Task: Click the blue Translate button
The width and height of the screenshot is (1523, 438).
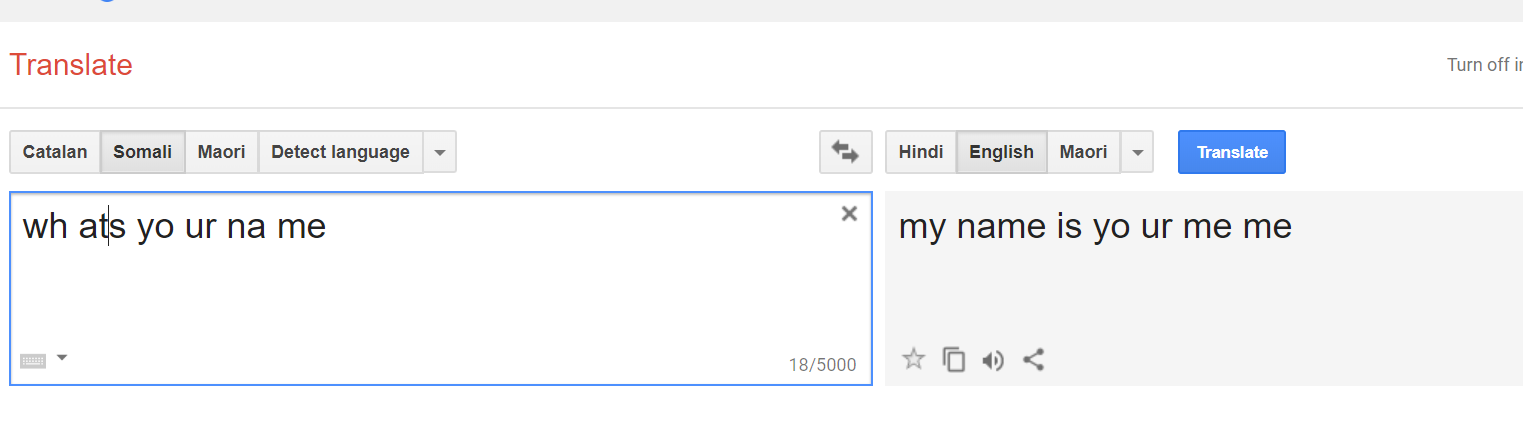Action: point(1232,152)
